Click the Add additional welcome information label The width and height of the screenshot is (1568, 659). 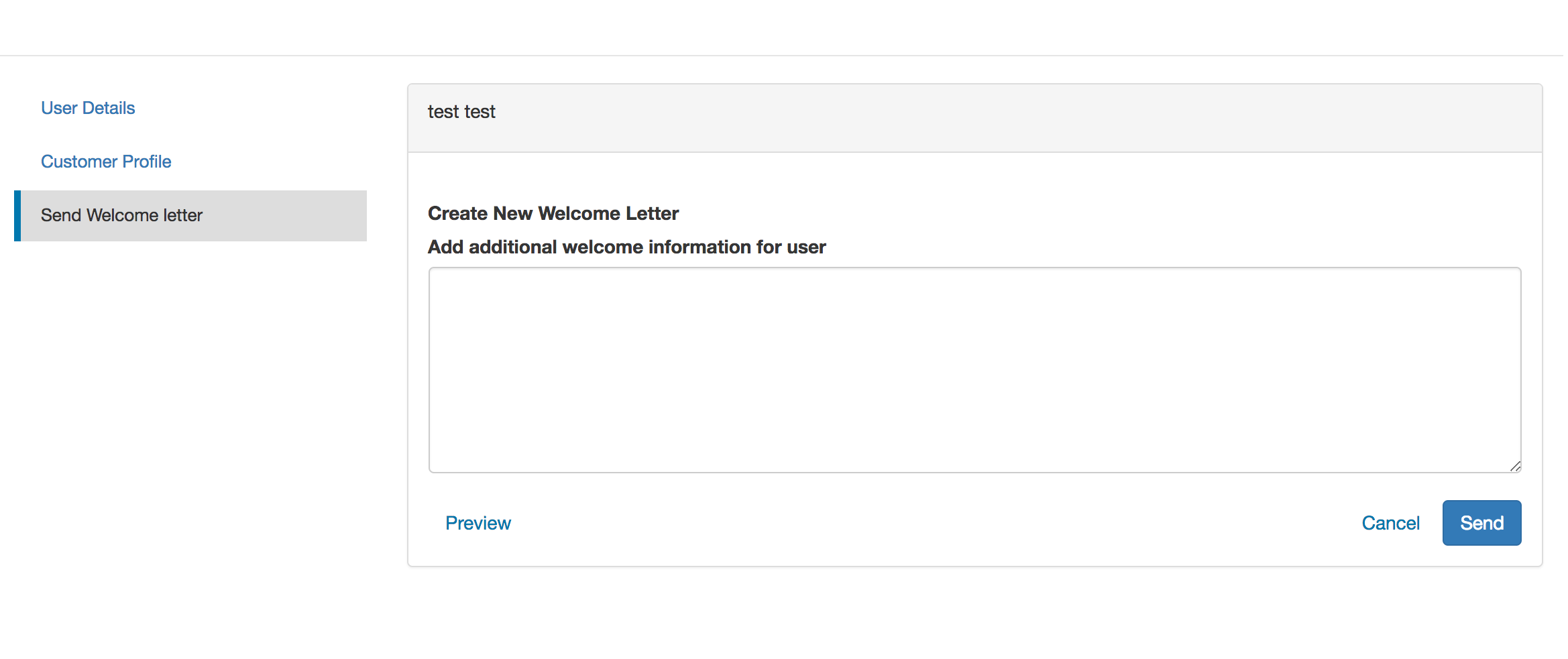click(626, 247)
